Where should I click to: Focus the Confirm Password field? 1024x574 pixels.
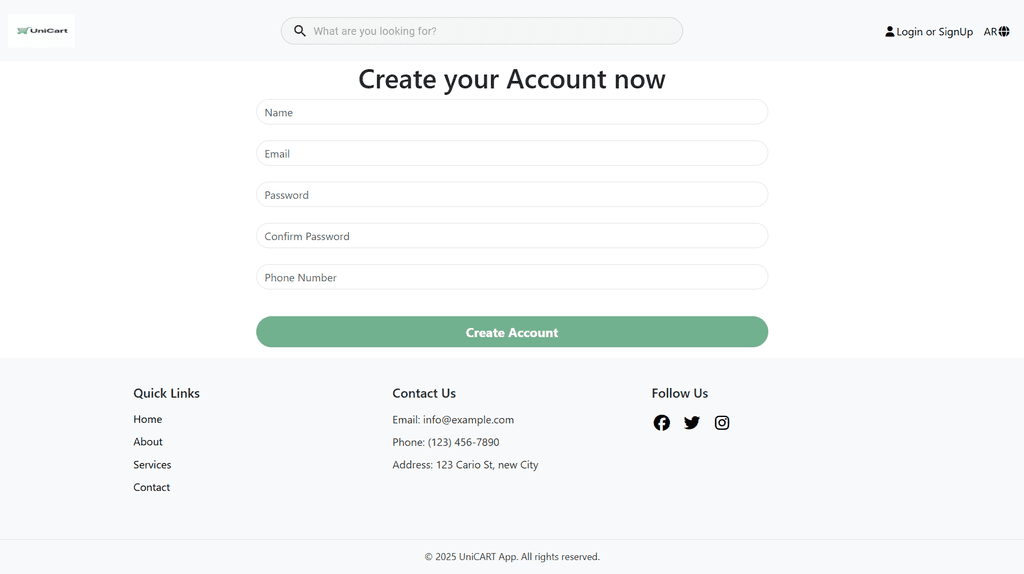pos(512,236)
